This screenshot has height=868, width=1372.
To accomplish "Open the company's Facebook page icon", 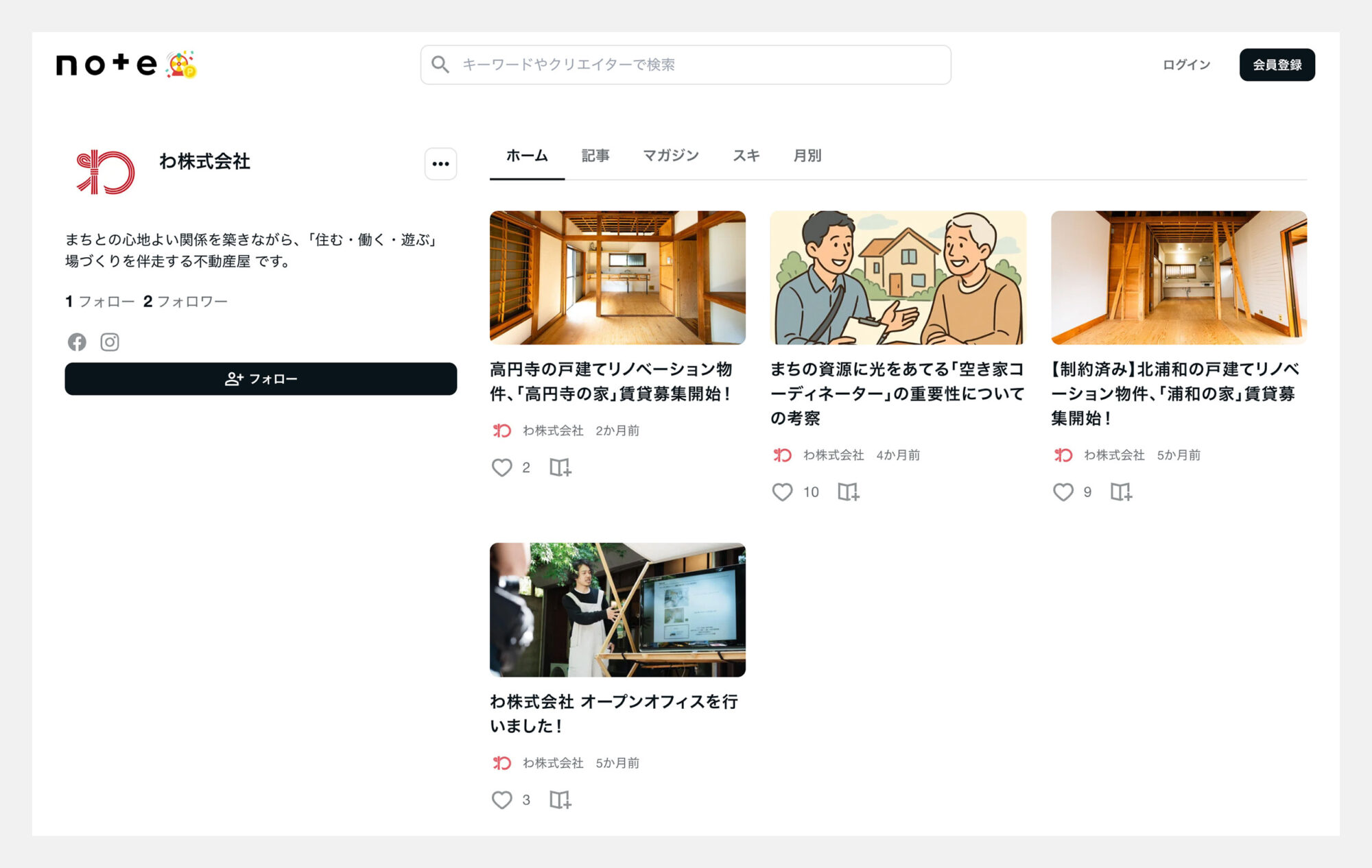I will (77, 342).
